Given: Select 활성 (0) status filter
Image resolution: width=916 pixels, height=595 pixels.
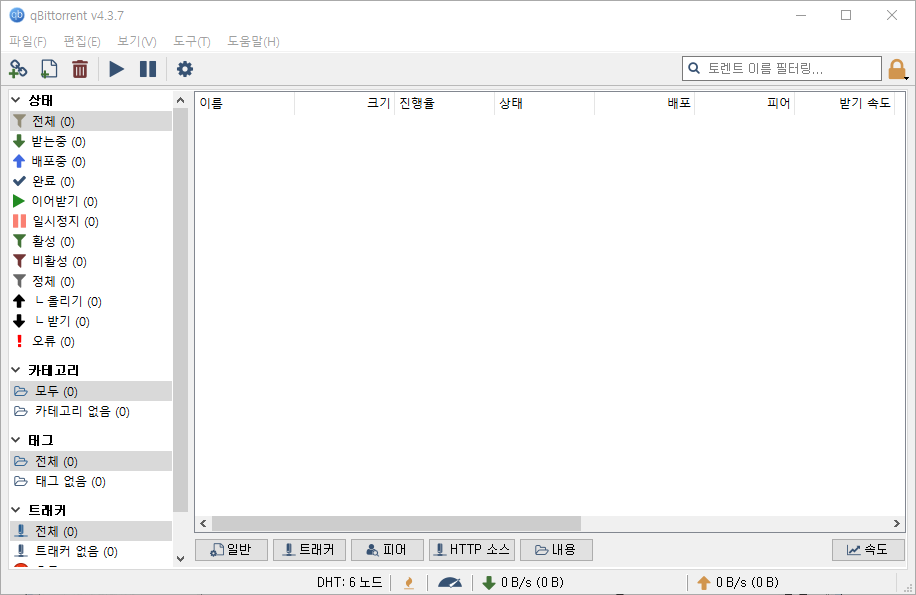Looking at the screenshot, I should click(91, 241).
